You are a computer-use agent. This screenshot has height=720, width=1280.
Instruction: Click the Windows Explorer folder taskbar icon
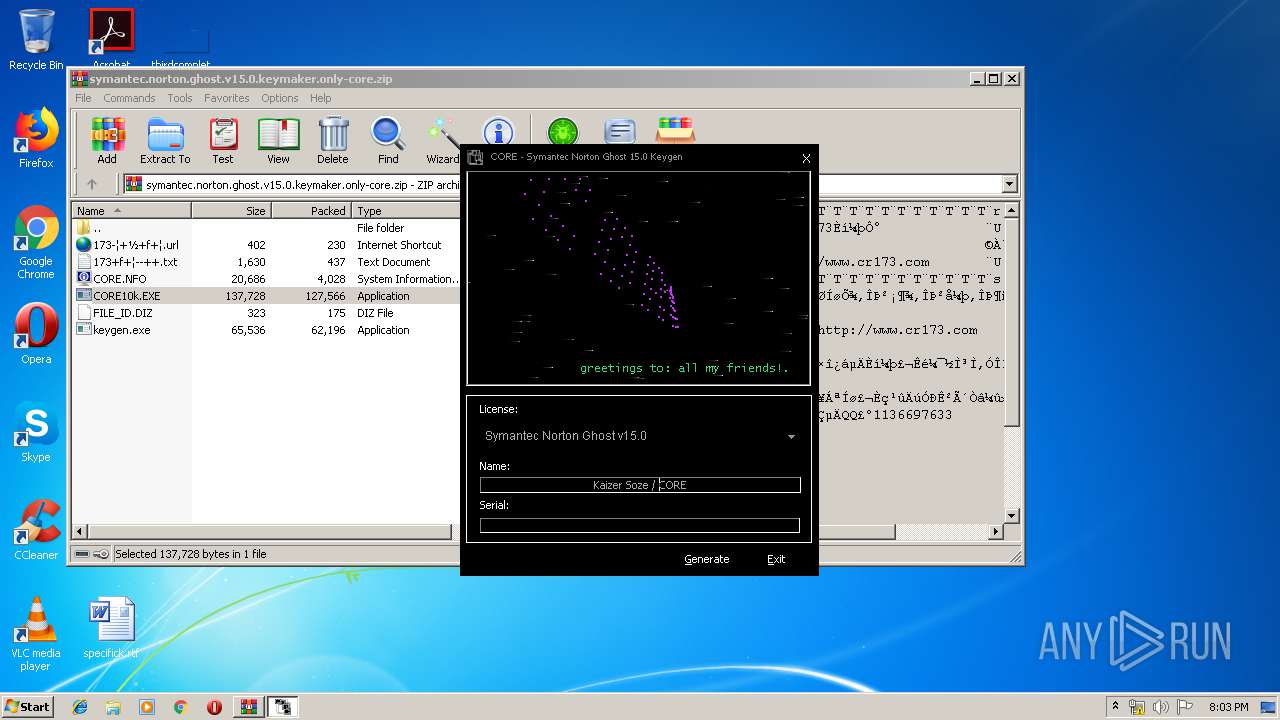tap(113, 707)
